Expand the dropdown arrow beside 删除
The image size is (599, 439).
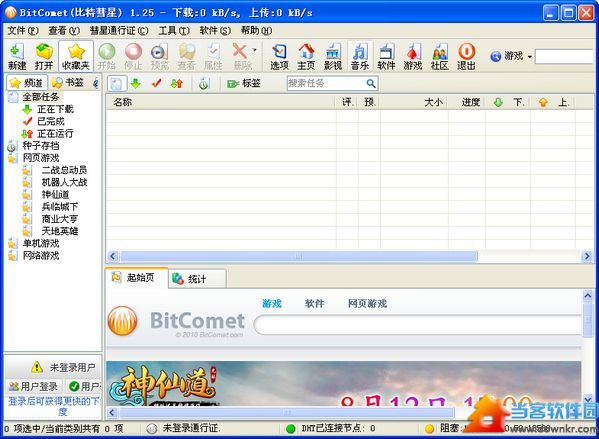(x=254, y=50)
